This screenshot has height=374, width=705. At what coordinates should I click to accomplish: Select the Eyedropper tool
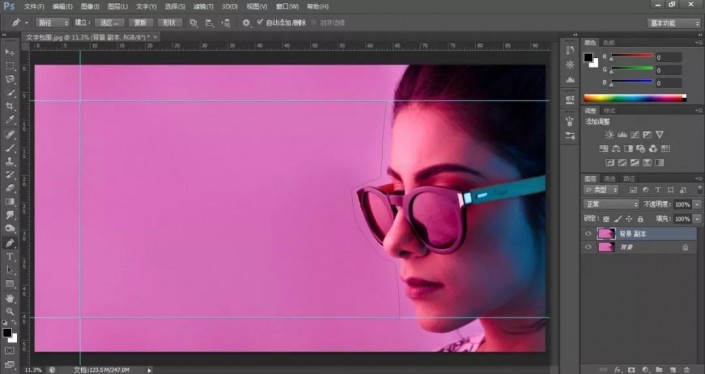(x=9, y=120)
